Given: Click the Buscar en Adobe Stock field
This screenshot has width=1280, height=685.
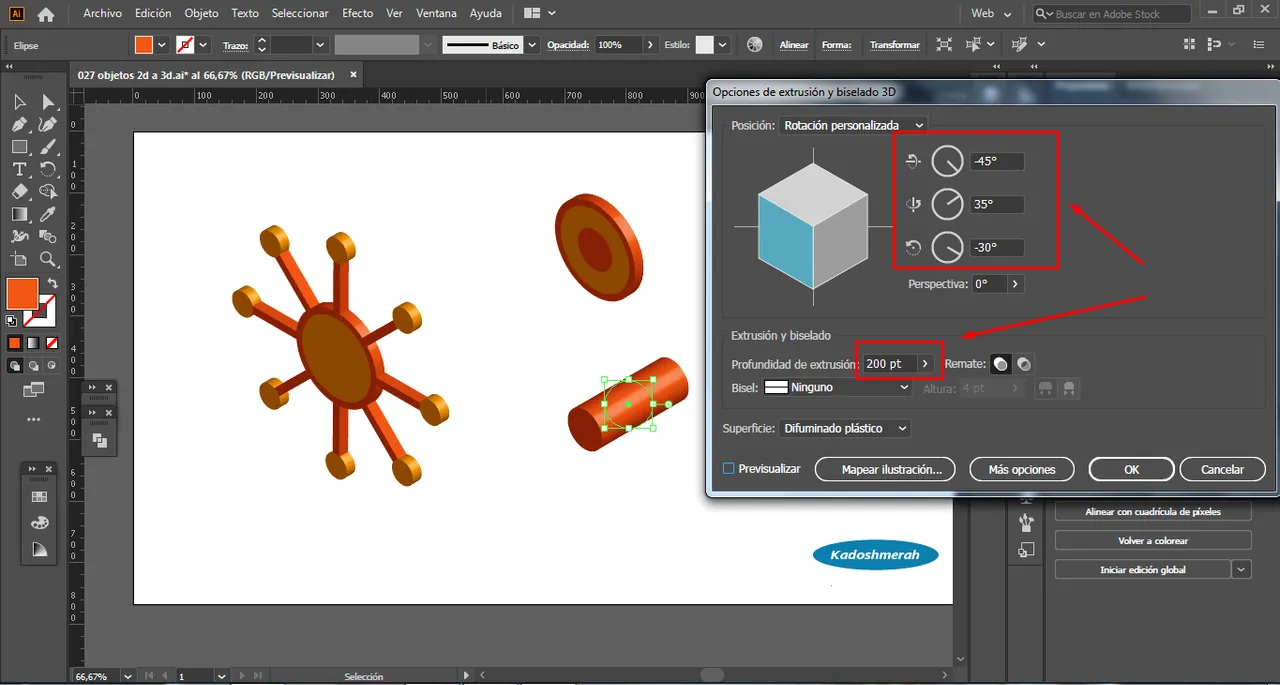Looking at the screenshot, I should pyautogui.click(x=1112, y=14).
